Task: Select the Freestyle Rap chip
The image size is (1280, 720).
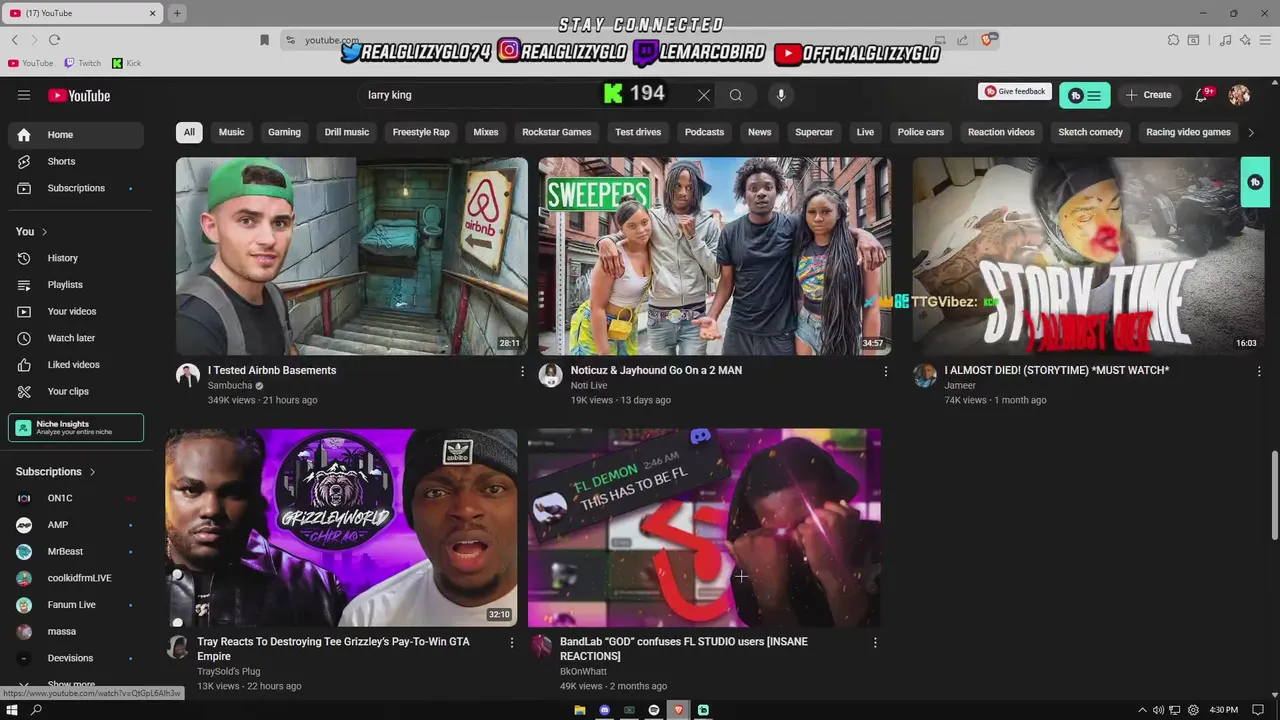Action: pos(421,132)
